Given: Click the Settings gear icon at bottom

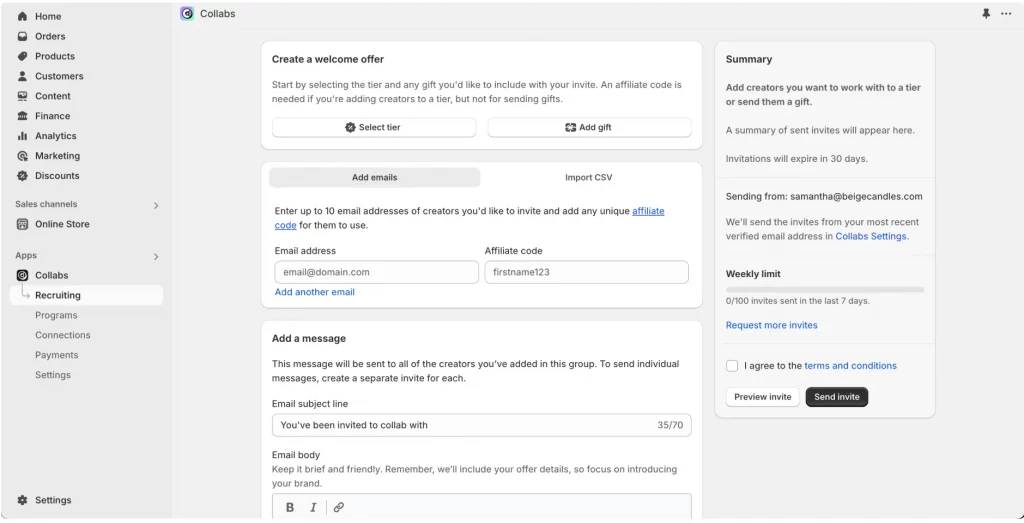Looking at the screenshot, I should 22,499.
